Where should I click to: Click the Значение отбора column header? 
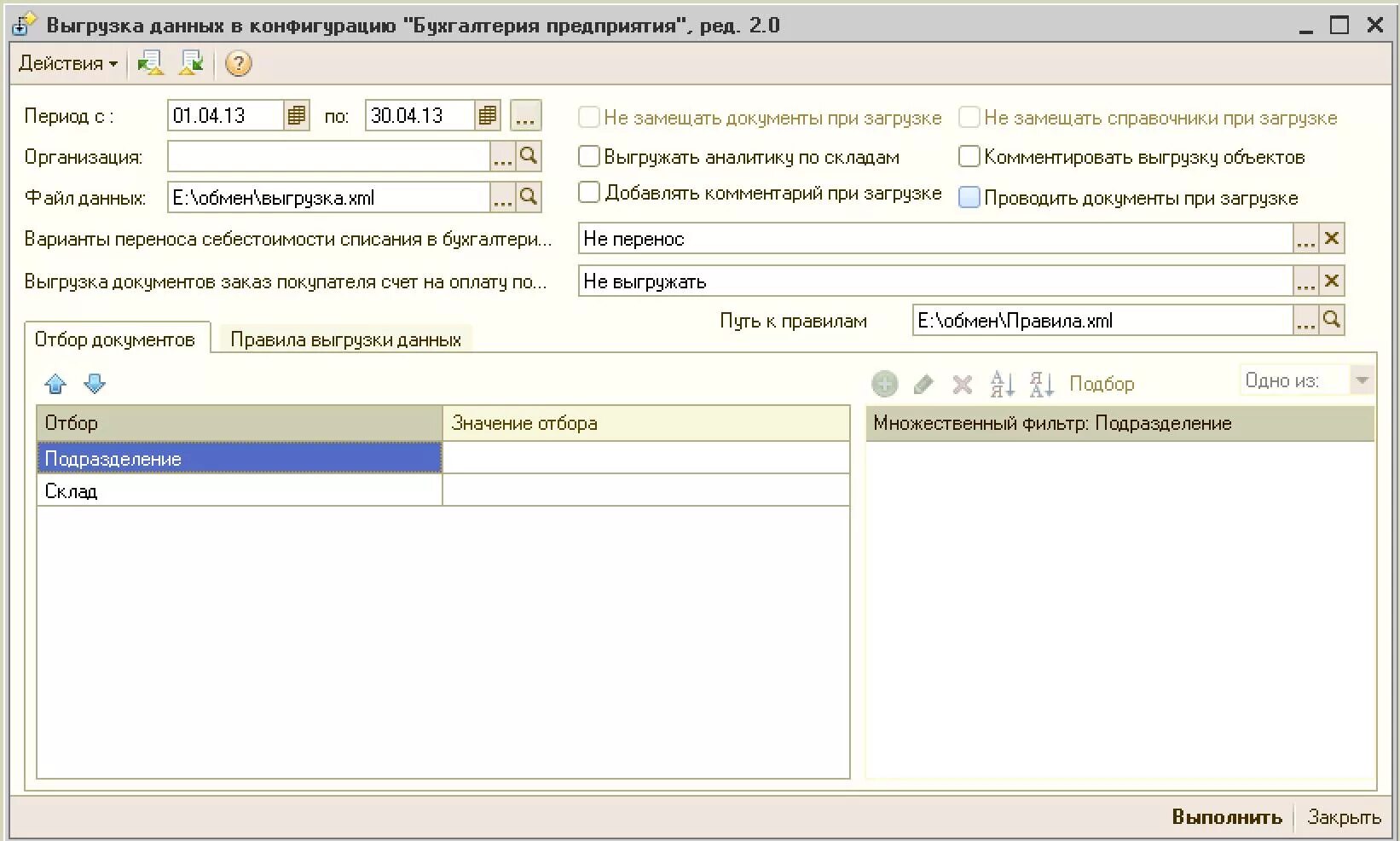(x=646, y=423)
